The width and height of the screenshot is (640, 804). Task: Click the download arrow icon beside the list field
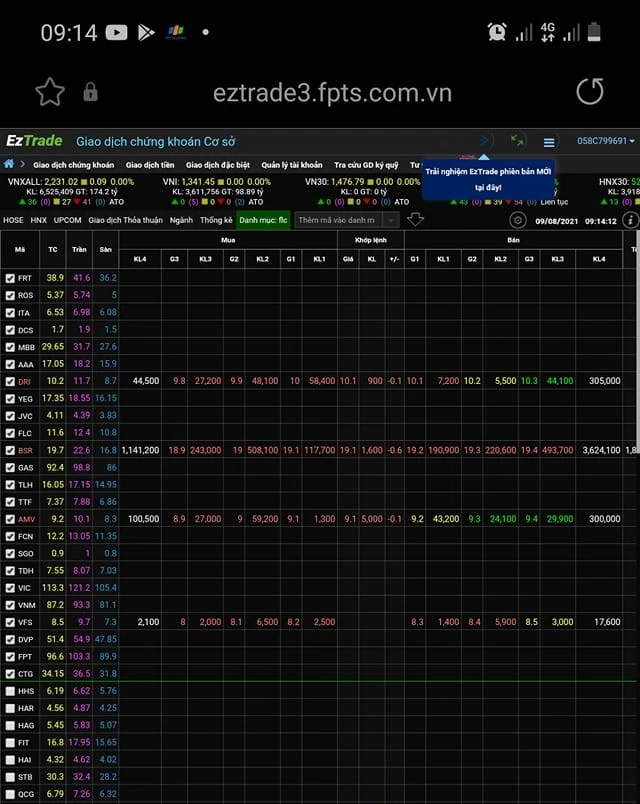pyautogui.click(x=416, y=219)
